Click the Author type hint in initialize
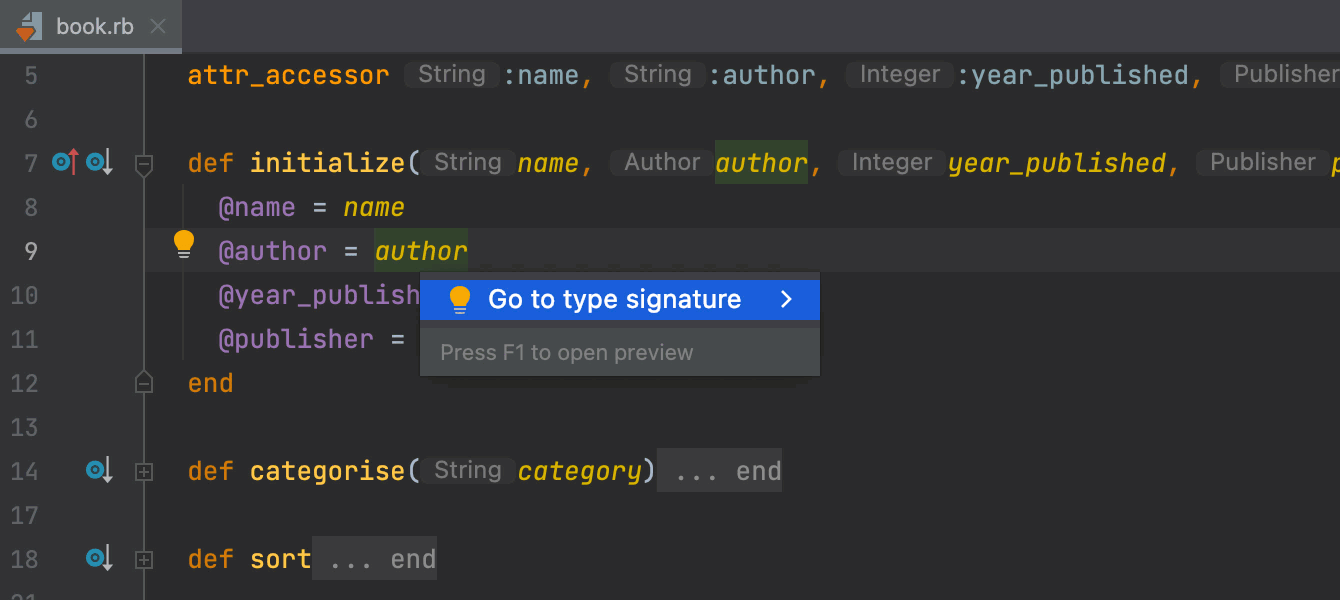The height and width of the screenshot is (600, 1340). (662, 162)
